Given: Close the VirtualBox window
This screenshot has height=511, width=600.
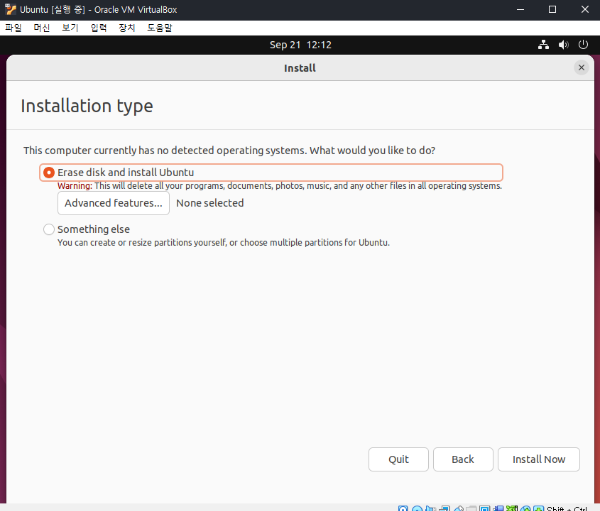Looking at the screenshot, I should tap(585, 10).
